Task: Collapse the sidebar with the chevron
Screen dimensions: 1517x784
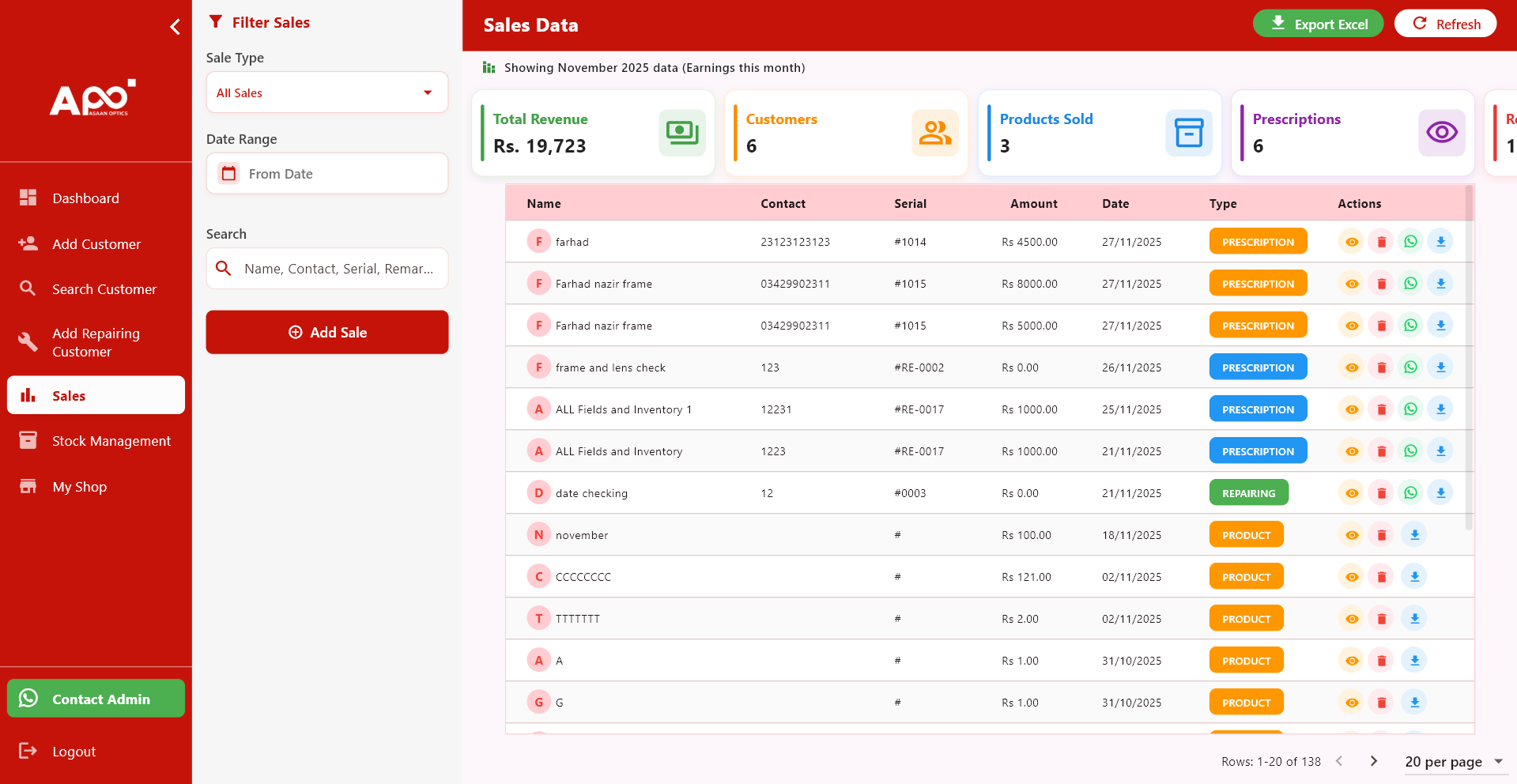Action: 175,26
